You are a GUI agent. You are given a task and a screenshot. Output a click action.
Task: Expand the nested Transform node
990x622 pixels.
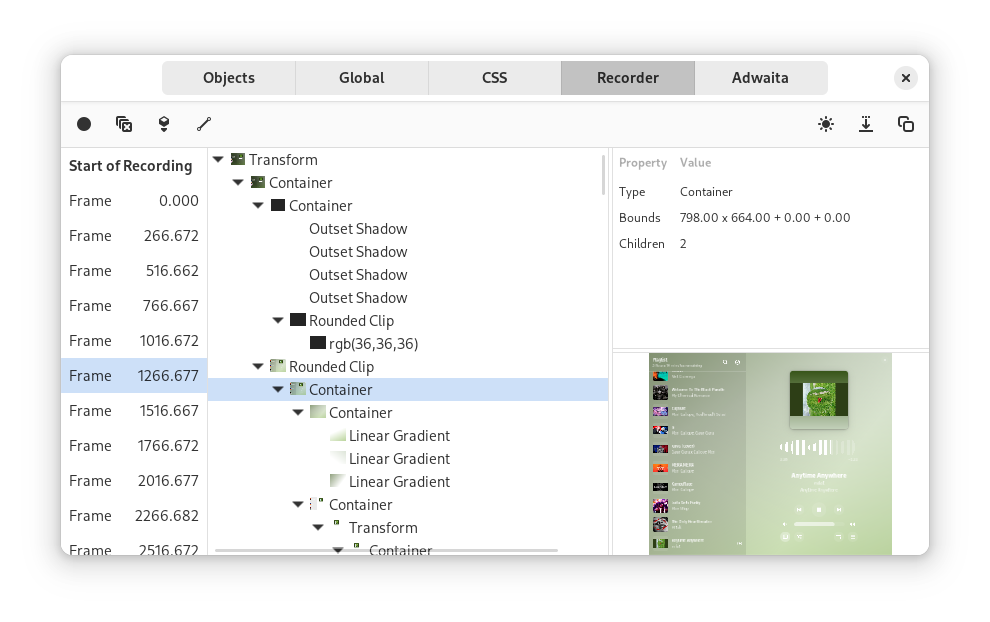(x=318, y=527)
